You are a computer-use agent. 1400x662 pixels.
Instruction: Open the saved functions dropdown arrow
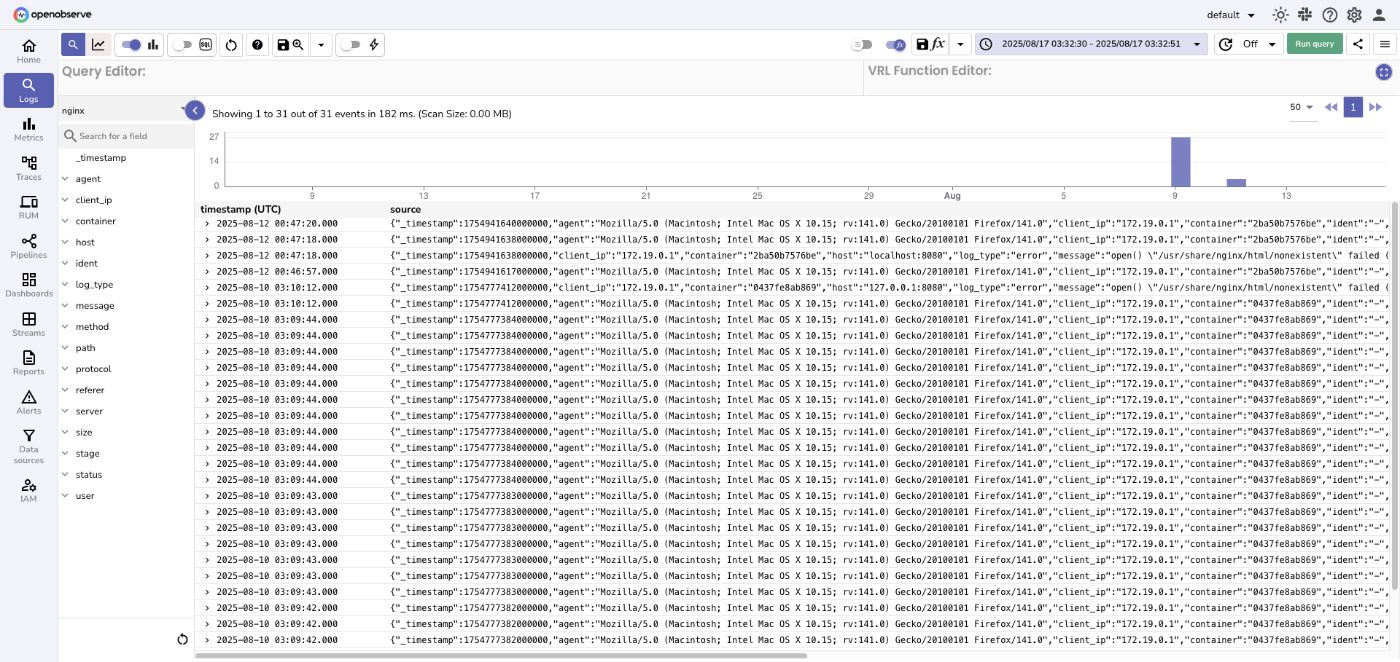point(960,44)
